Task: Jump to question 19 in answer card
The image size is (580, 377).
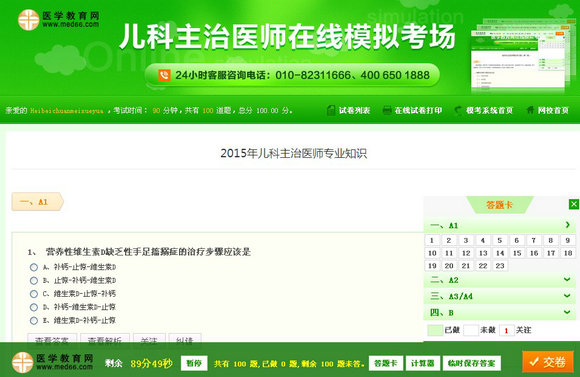Action: [x=432, y=266]
